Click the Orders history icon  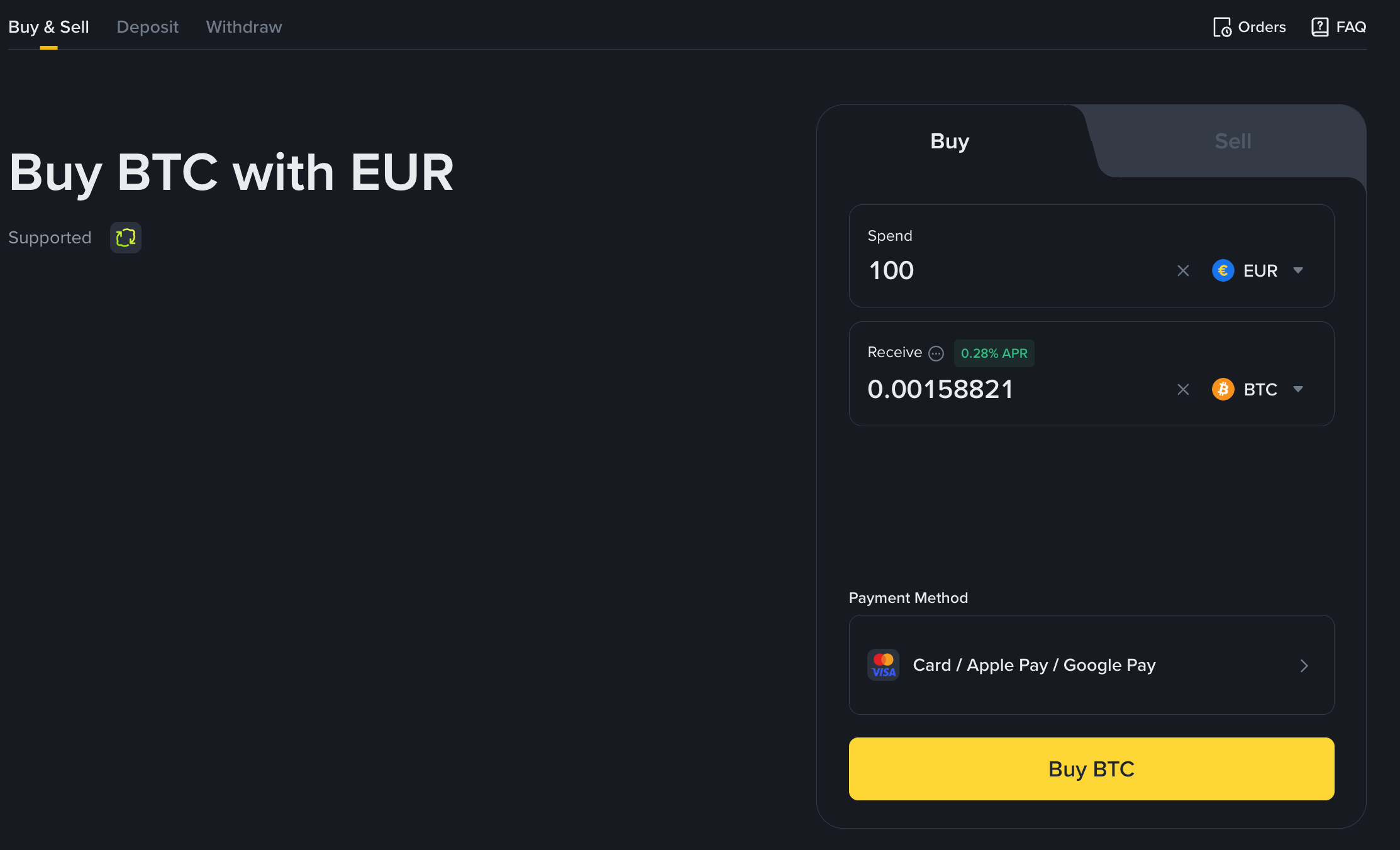1221,27
